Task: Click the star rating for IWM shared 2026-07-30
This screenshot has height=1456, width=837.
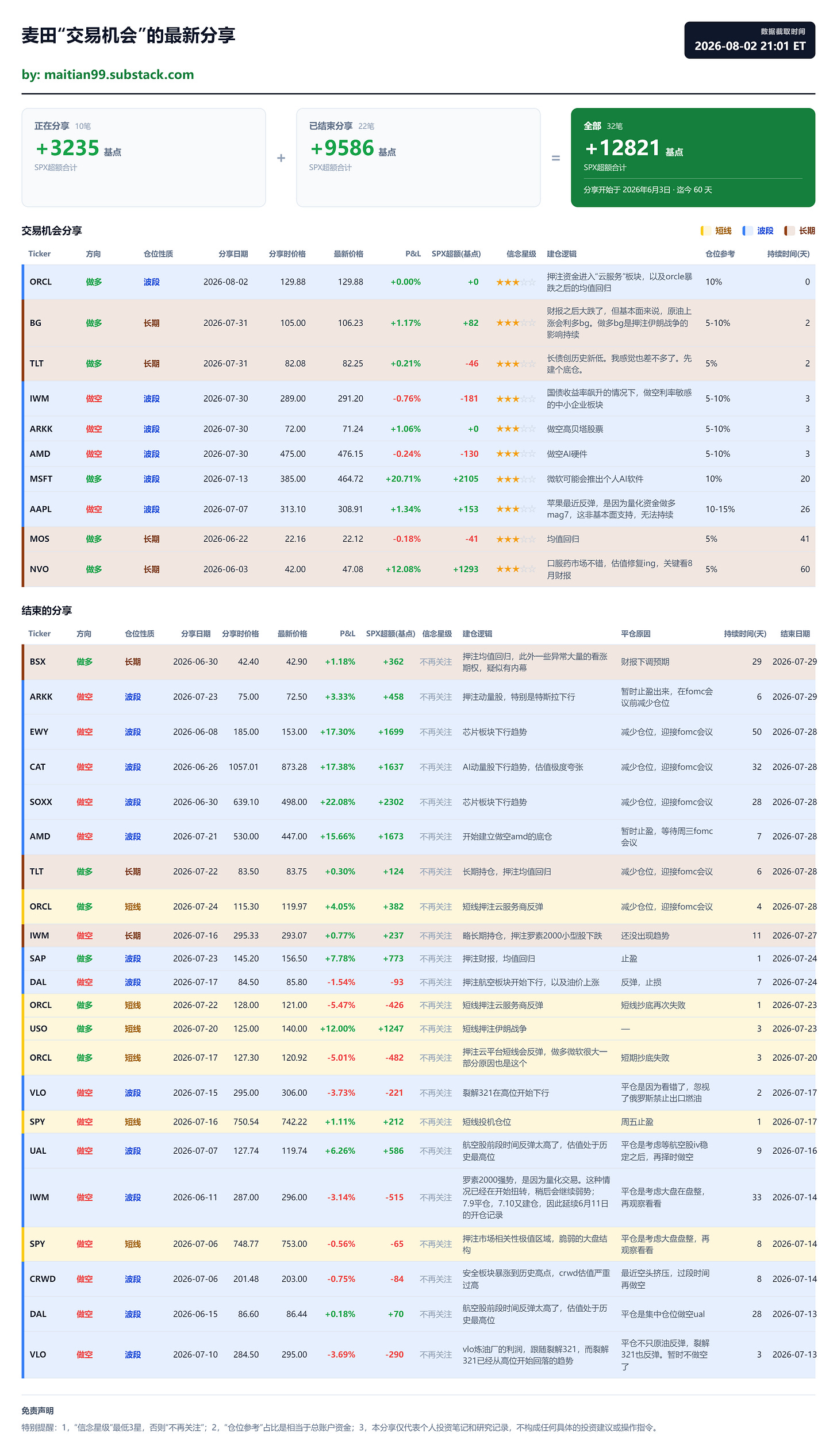Action: click(516, 399)
